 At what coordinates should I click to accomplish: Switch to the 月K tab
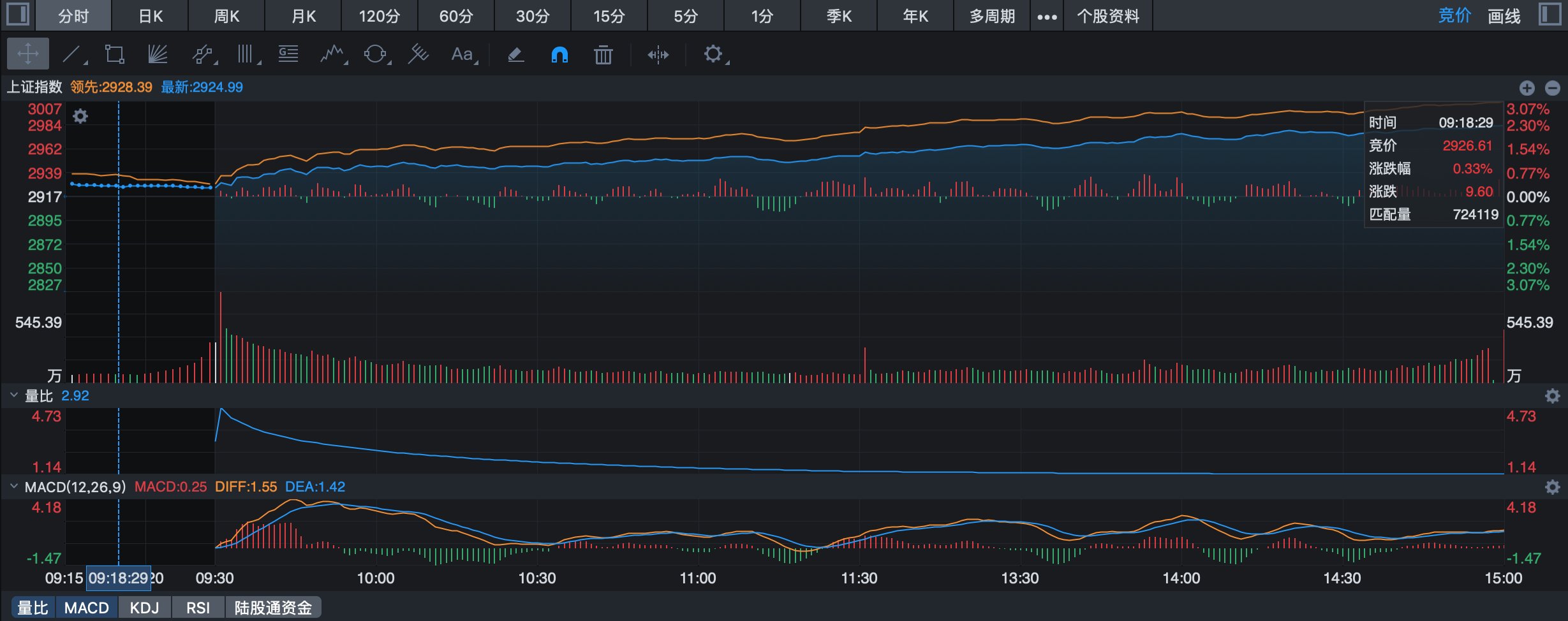[303, 16]
